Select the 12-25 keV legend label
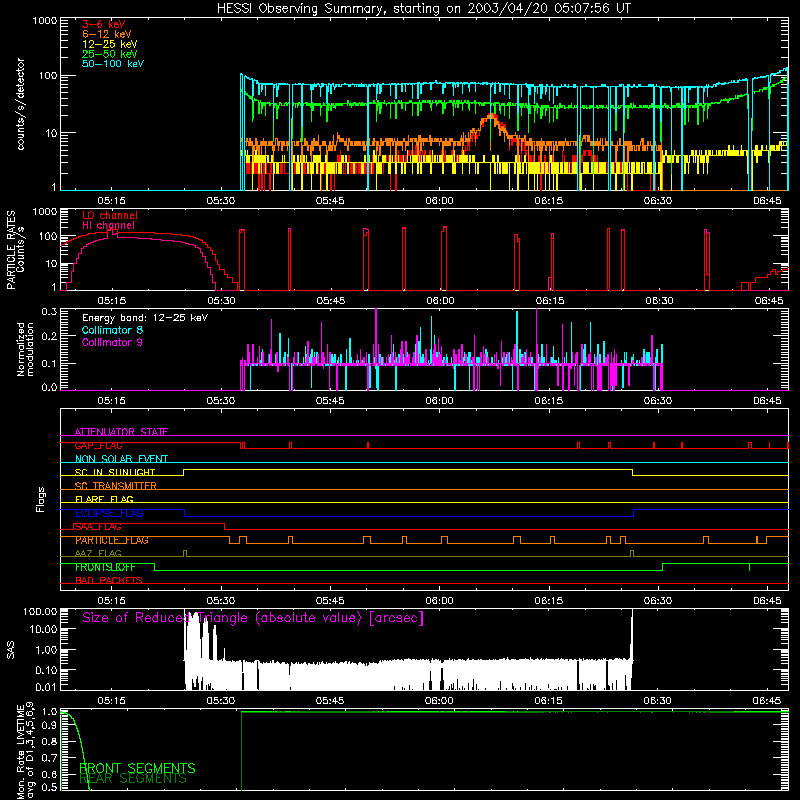Image resolution: width=800 pixels, height=800 pixels. pos(110,44)
